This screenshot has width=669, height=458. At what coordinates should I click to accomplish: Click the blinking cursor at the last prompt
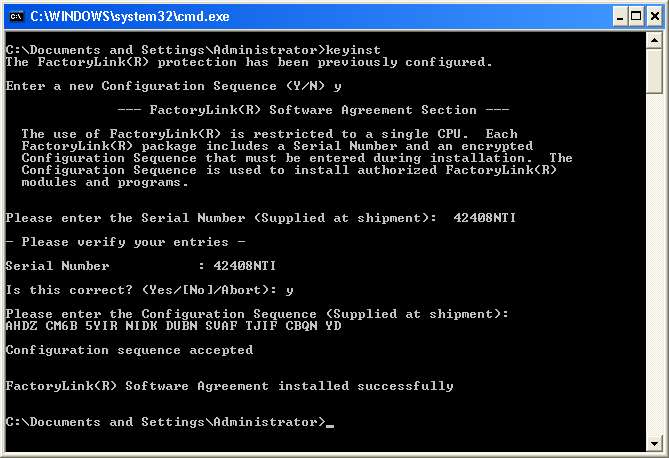[330, 424]
